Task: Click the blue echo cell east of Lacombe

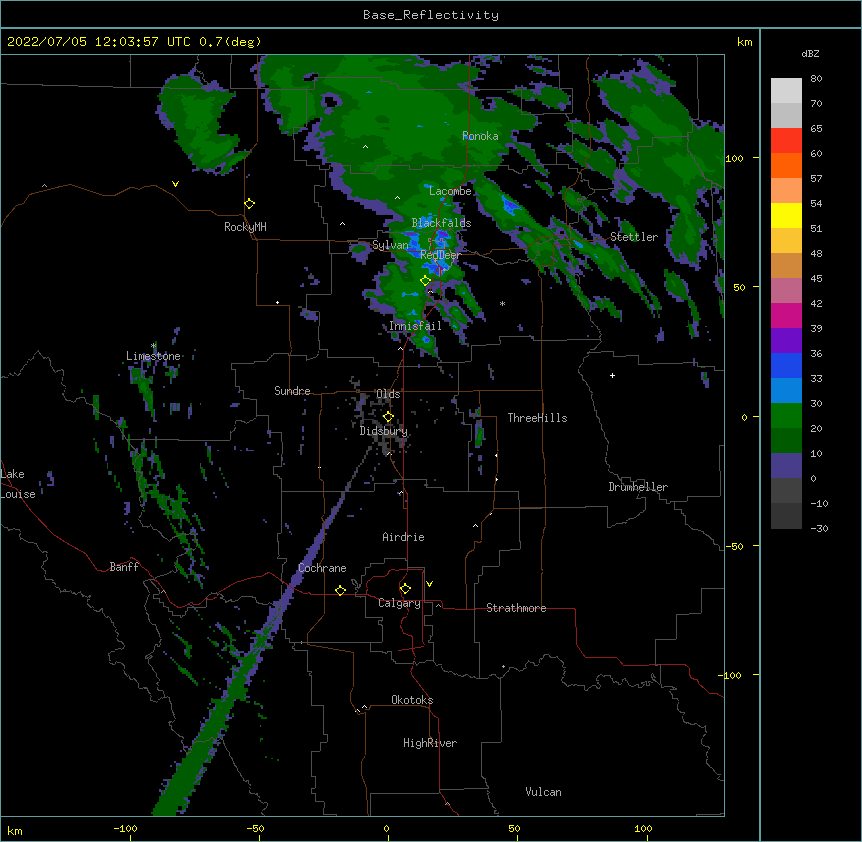Action: pyautogui.click(x=510, y=205)
